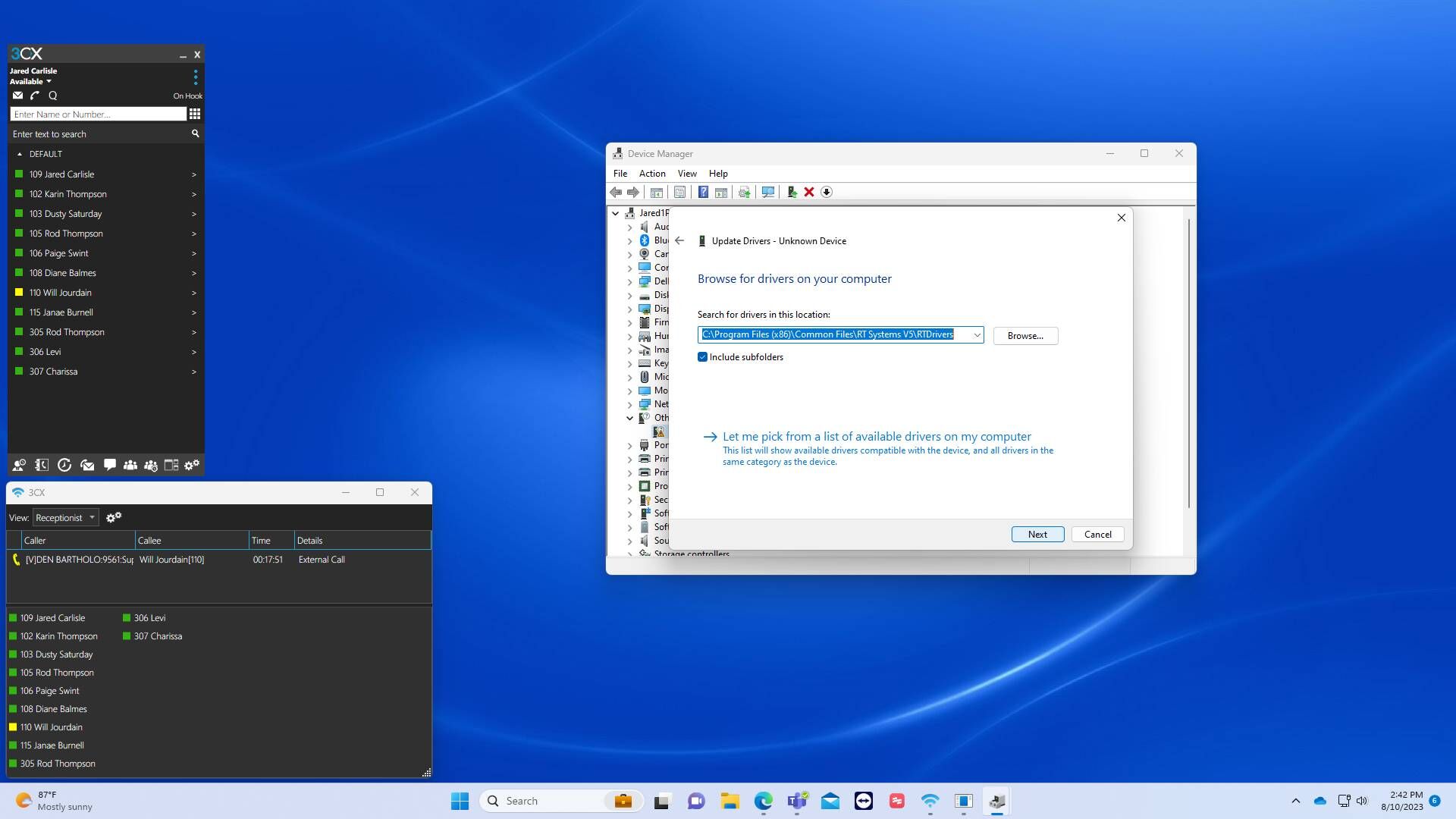Open chat bubble icon in 3CX toolbar
Image resolution: width=1456 pixels, height=819 pixels.
(x=110, y=465)
